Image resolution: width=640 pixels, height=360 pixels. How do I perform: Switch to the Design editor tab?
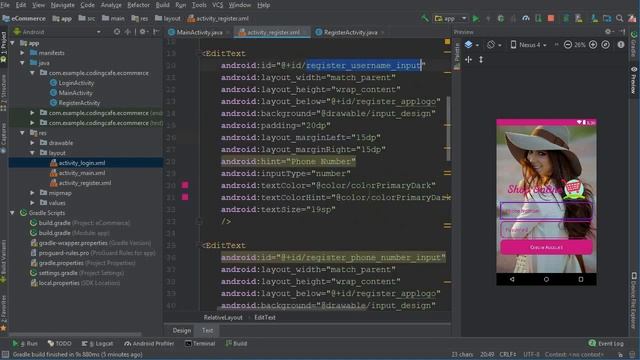click(182, 331)
